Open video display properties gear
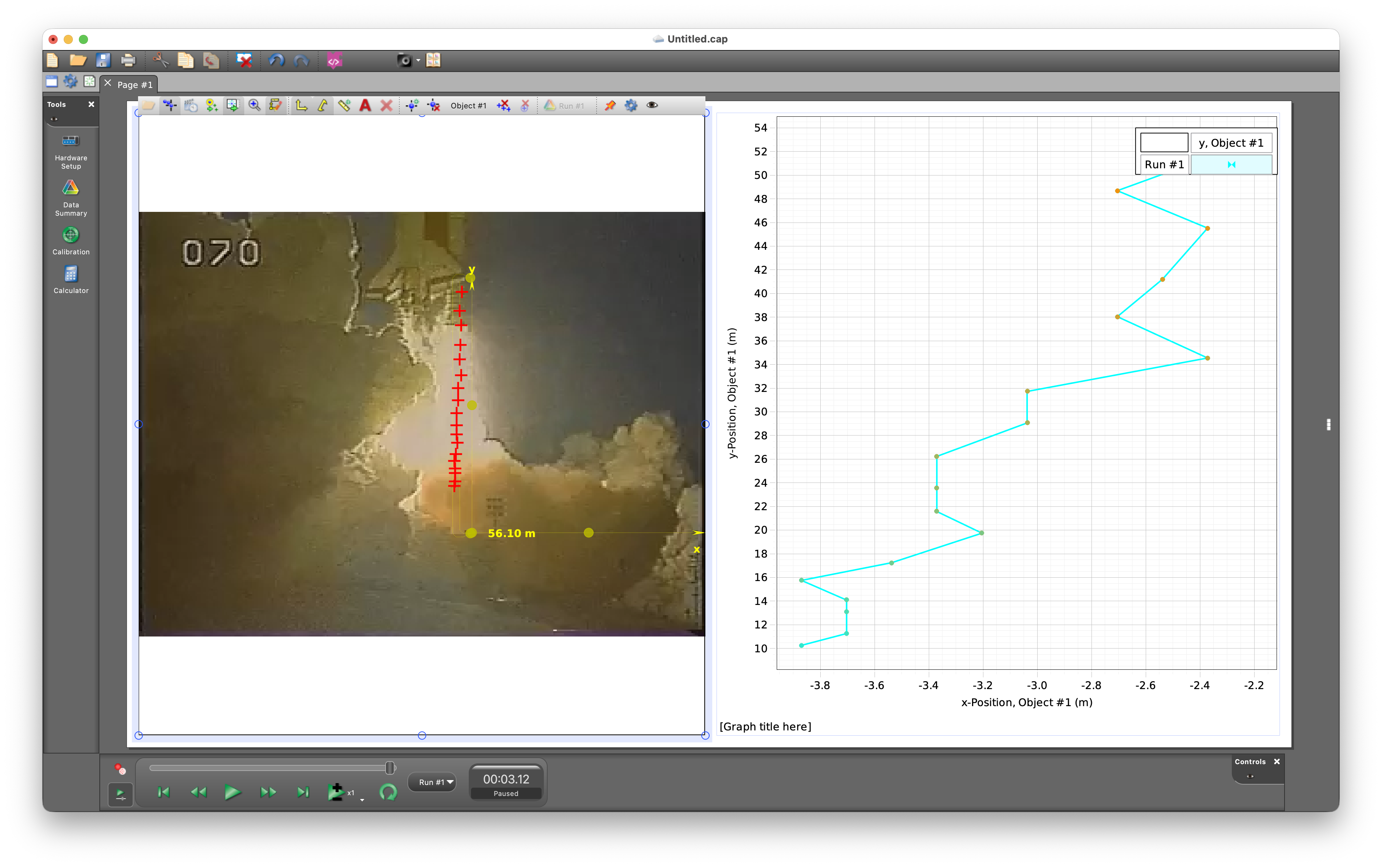 pos(631,105)
